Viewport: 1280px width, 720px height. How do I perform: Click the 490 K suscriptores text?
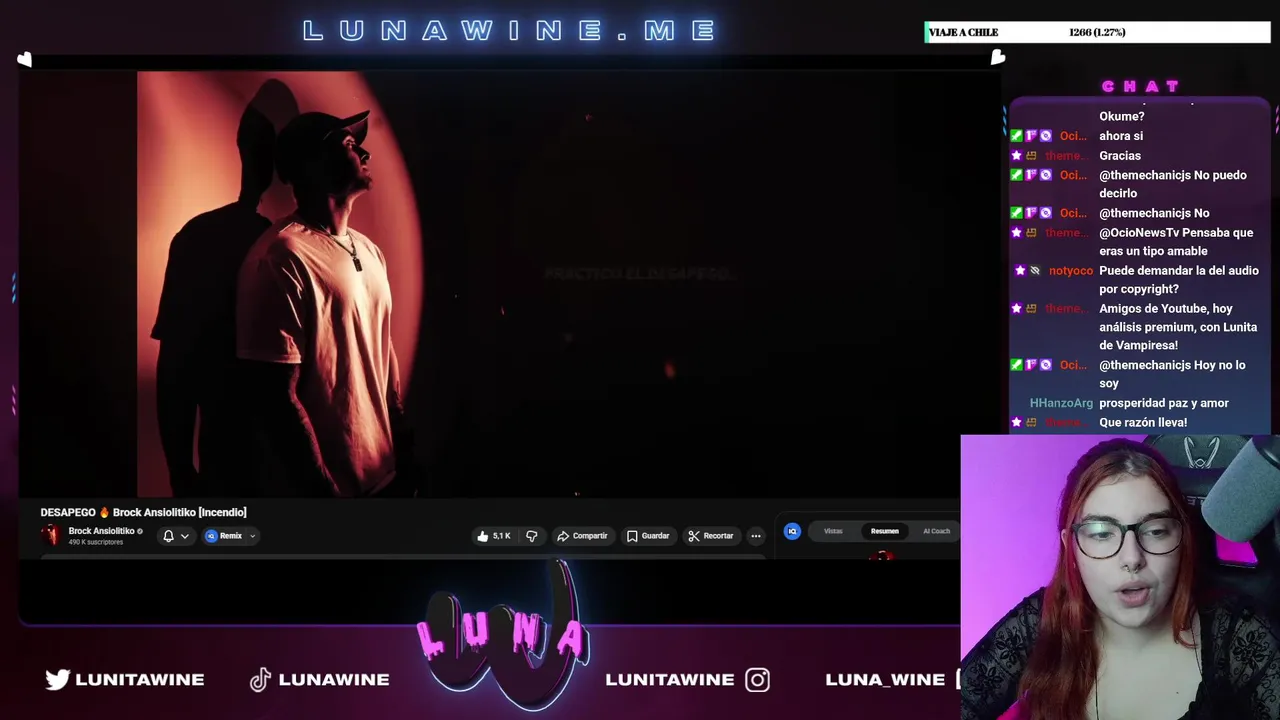96,542
